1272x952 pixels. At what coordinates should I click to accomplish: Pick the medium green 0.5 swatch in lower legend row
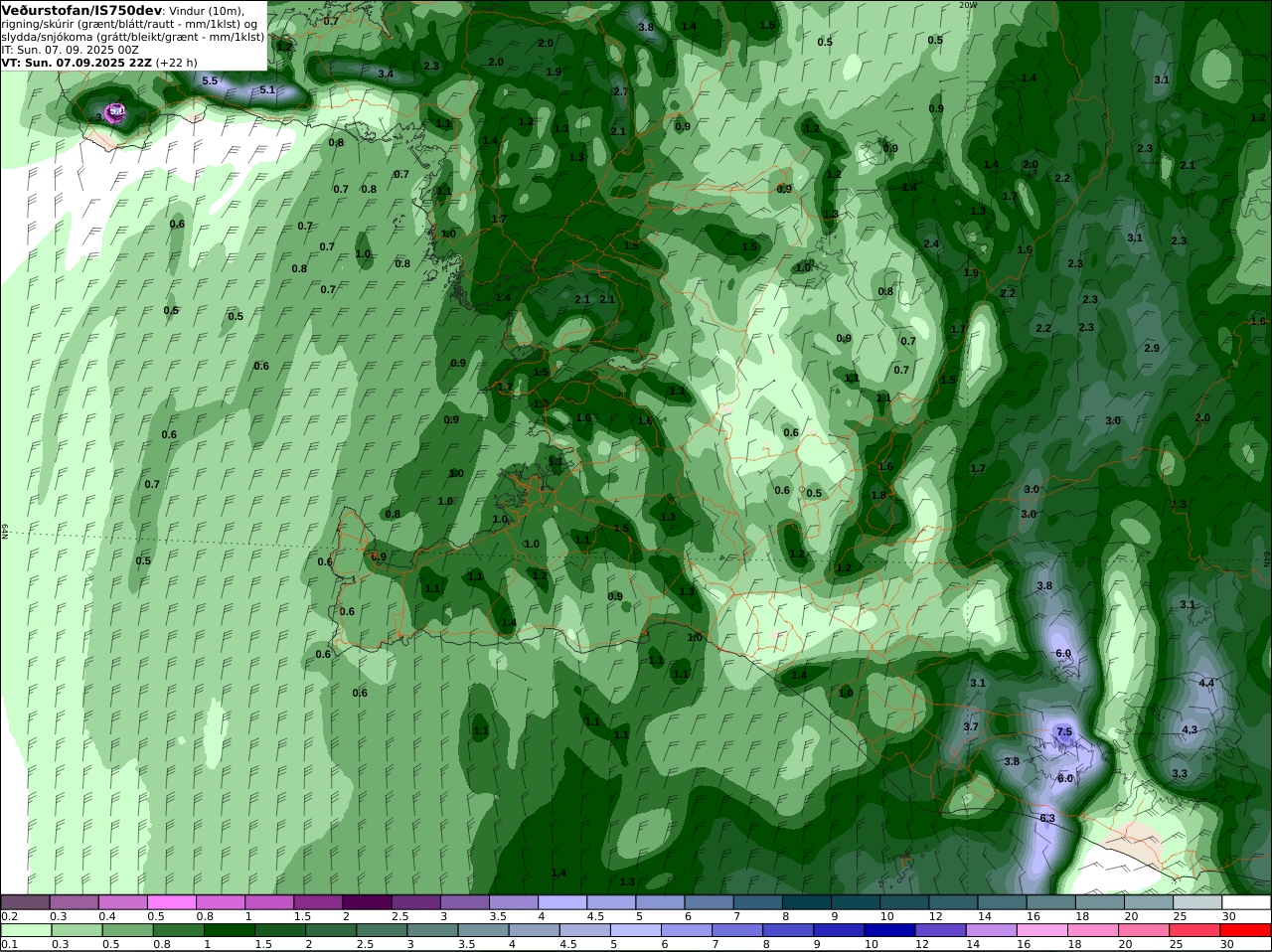pos(127,930)
